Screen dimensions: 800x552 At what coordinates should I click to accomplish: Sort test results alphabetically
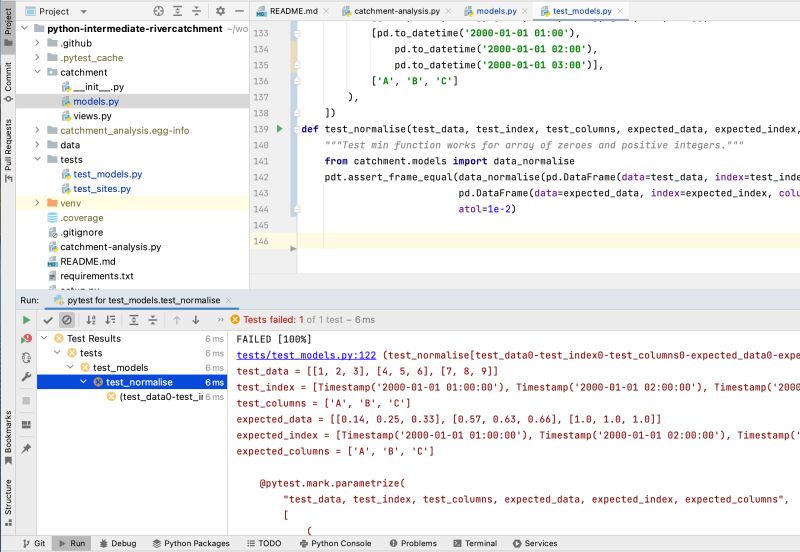pos(91,320)
